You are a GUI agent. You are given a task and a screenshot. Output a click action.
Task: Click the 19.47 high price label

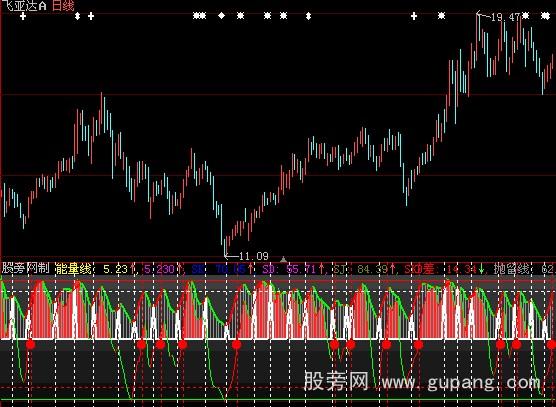click(x=505, y=17)
